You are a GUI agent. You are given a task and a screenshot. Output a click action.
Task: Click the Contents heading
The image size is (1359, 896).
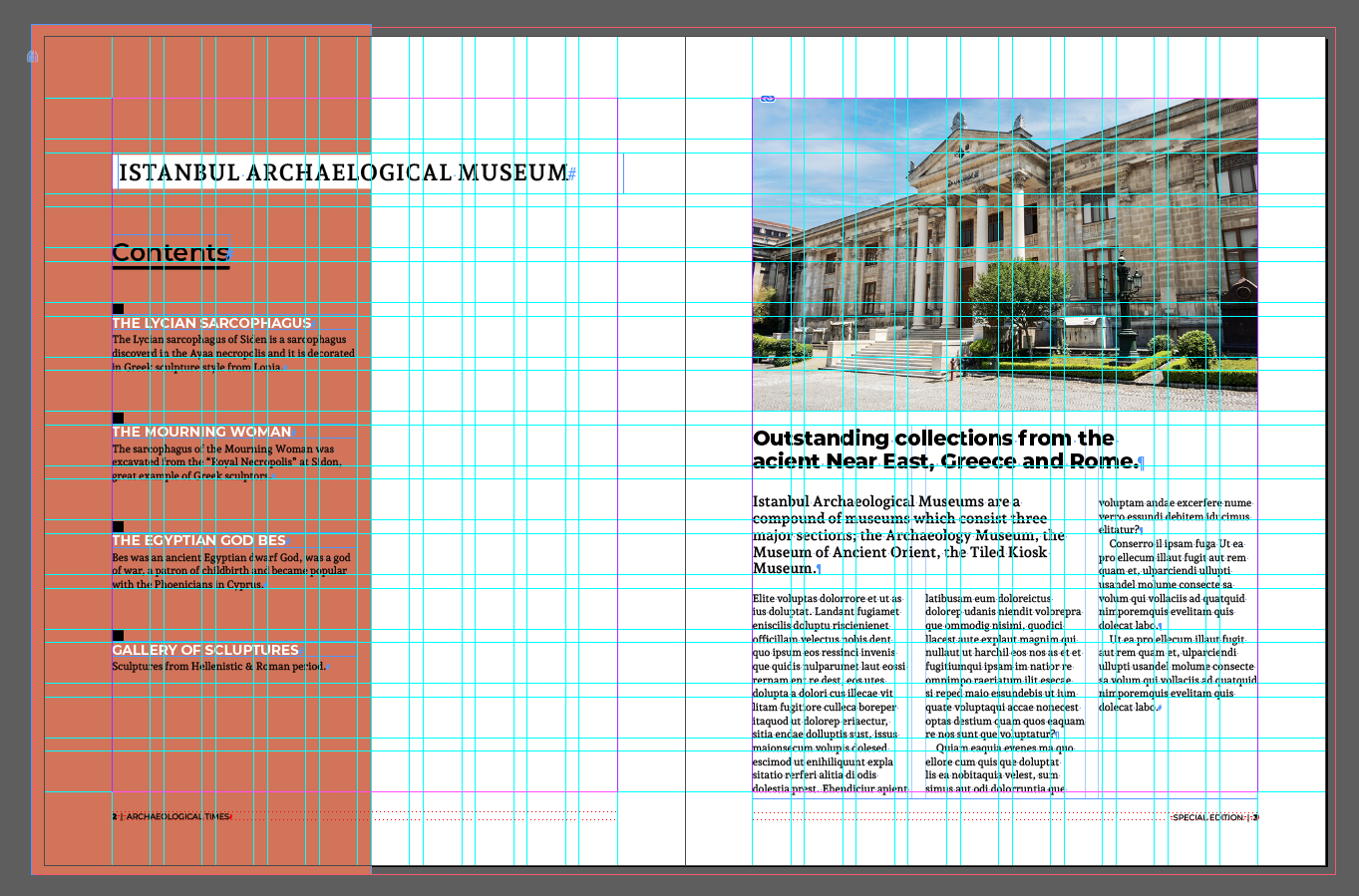(170, 252)
